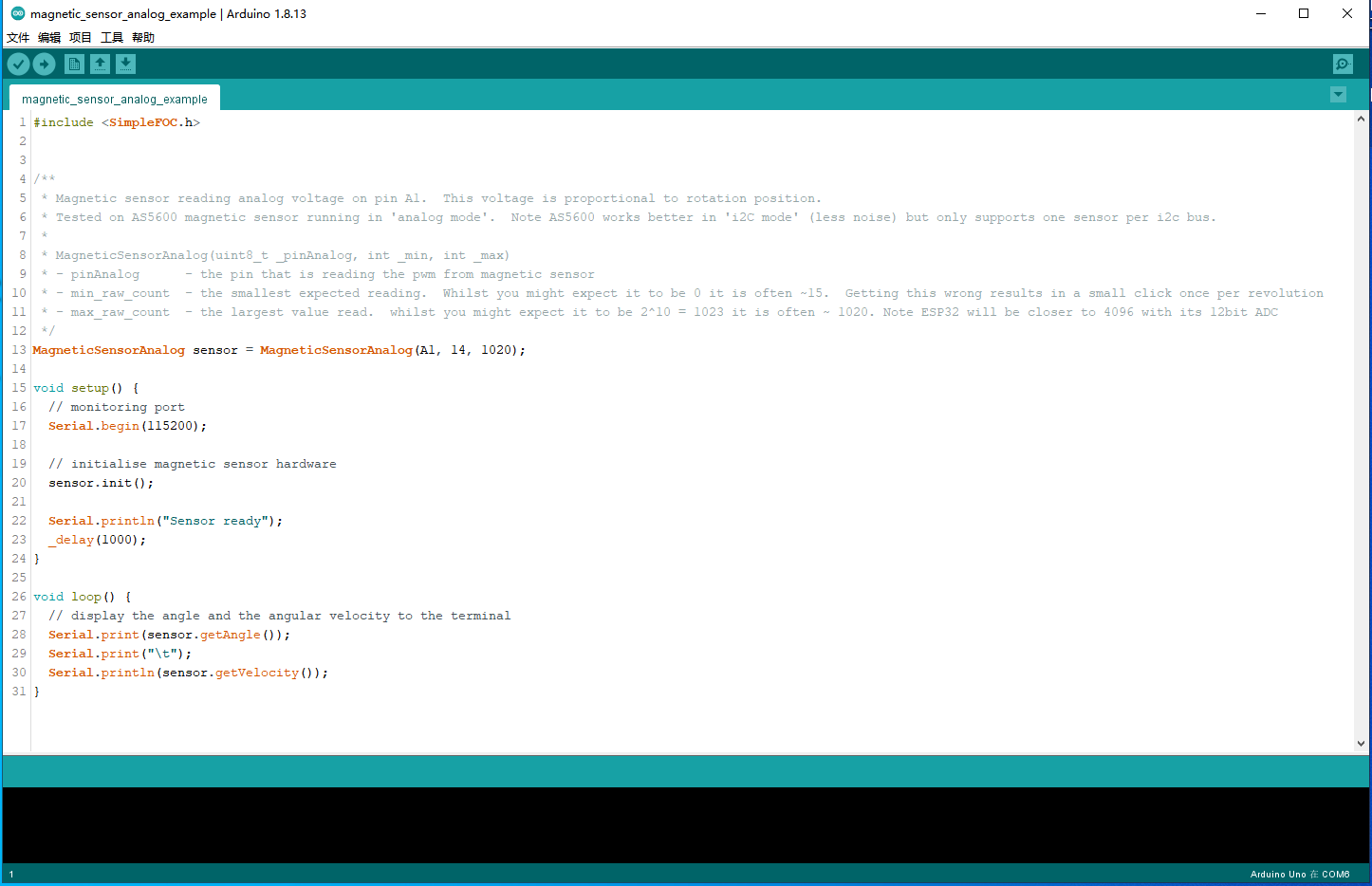
Task: Click 'Arduino Uno 在 COM6' in status bar
Action: (1300, 875)
